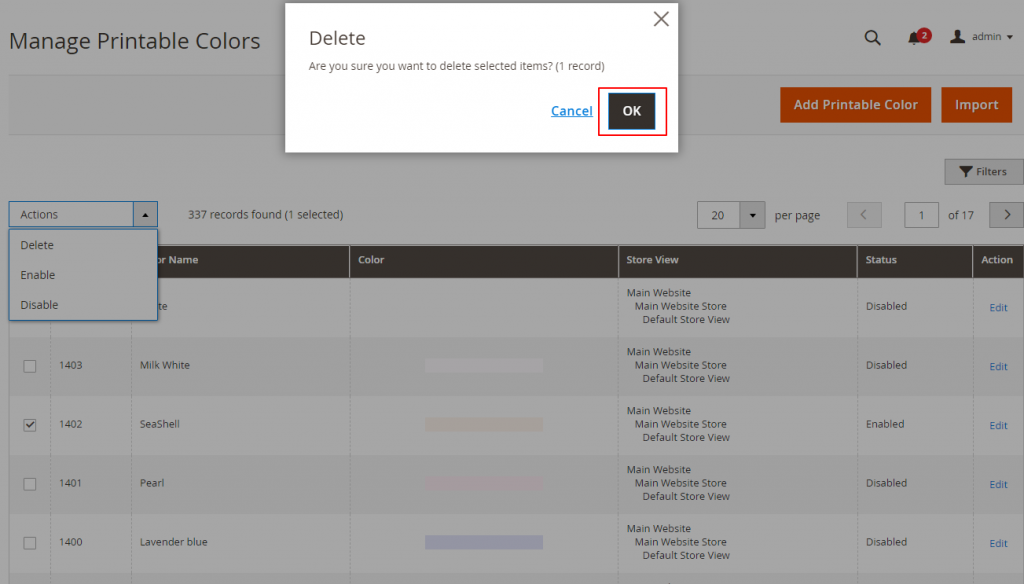This screenshot has width=1024, height=584.
Task: Open the admin user account menu
Action: (981, 37)
